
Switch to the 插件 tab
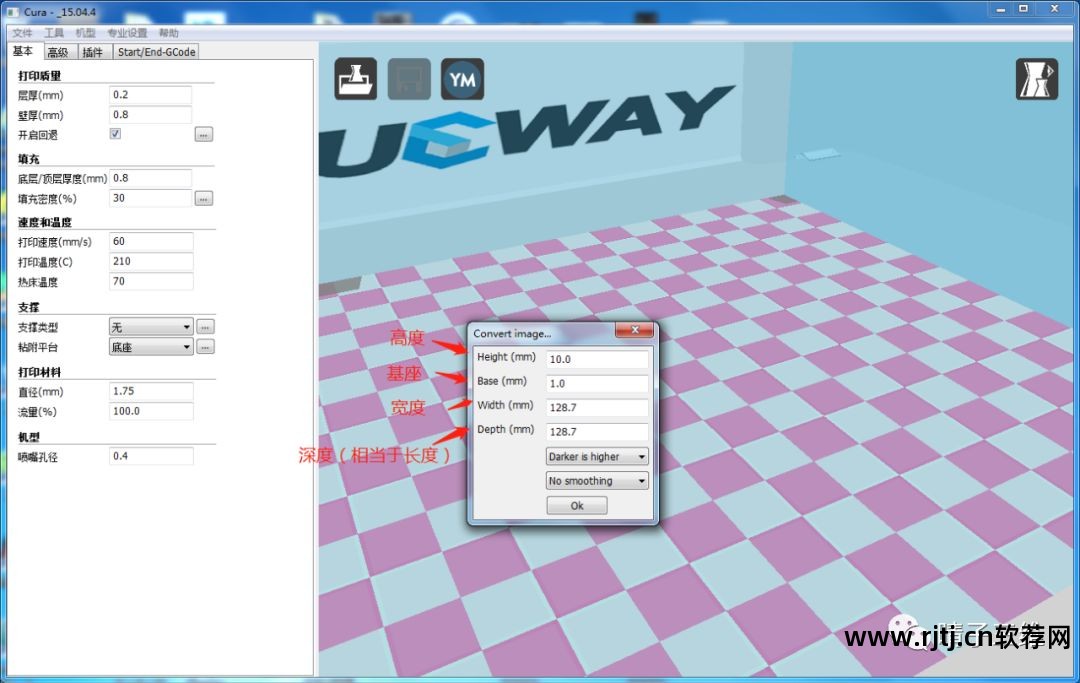[x=92, y=52]
